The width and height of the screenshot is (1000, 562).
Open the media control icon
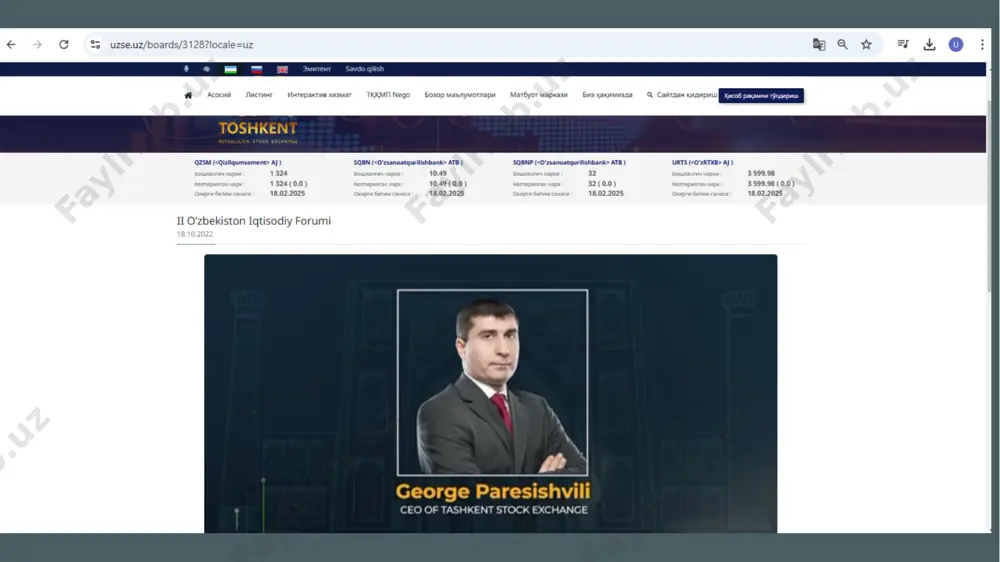click(903, 44)
